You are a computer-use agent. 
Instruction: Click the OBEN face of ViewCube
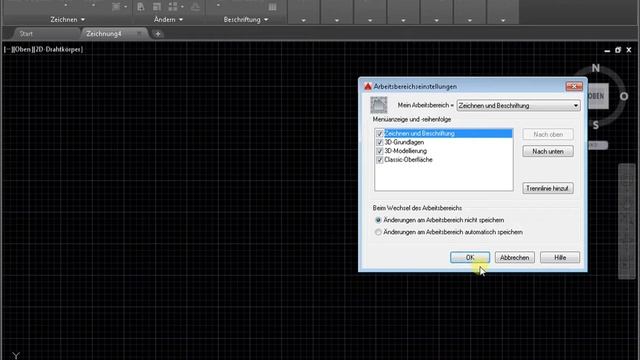point(598,96)
